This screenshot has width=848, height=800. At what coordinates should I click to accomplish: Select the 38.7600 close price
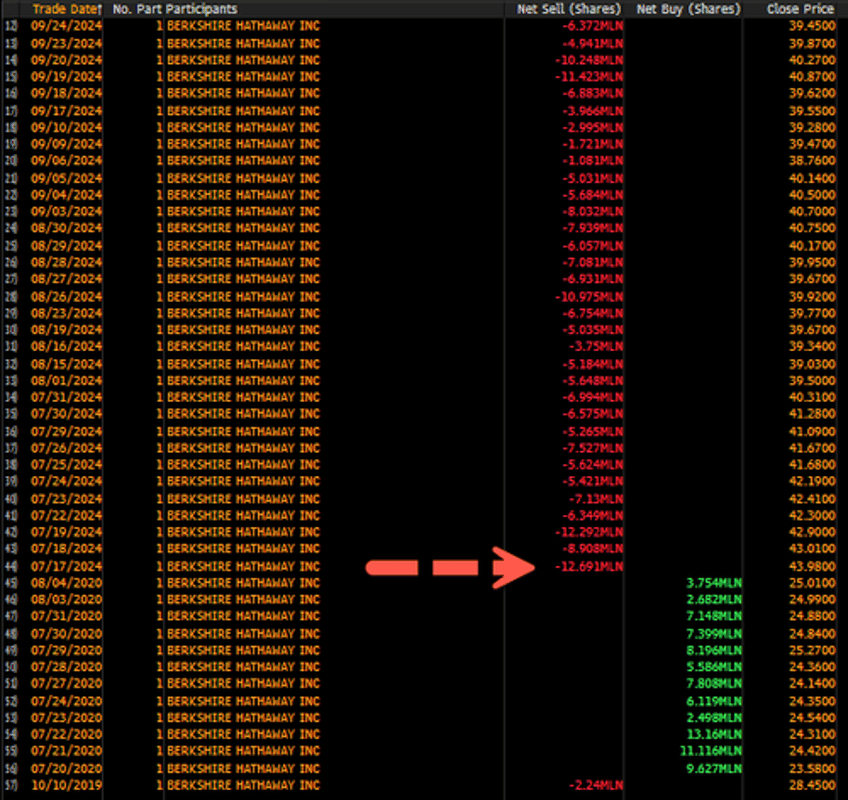tap(812, 161)
